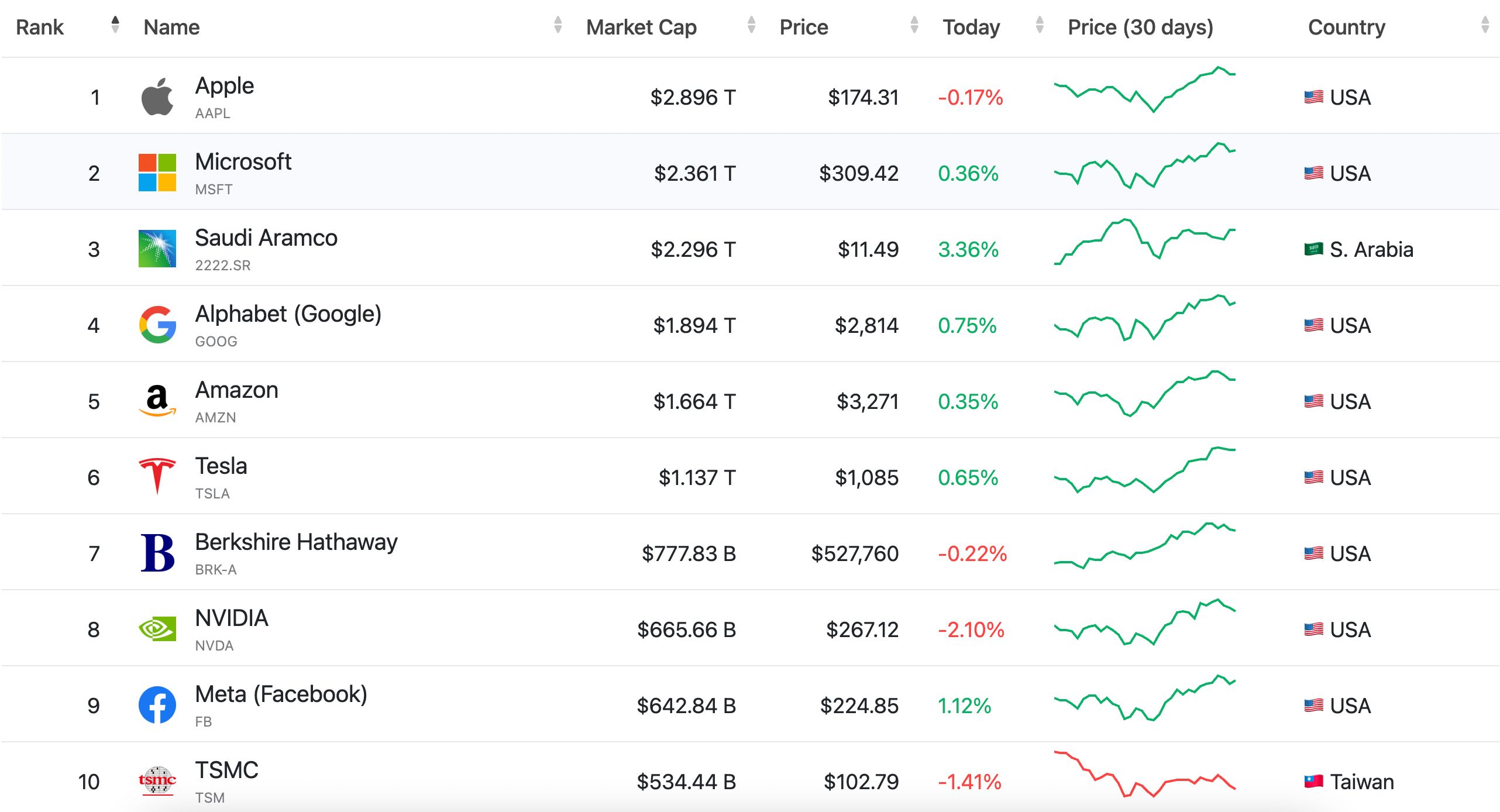Click the USA flag in Tesla's row
Image resolution: width=1500 pixels, height=812 pixels.
pyautogui.click(x=1313, y=477)
